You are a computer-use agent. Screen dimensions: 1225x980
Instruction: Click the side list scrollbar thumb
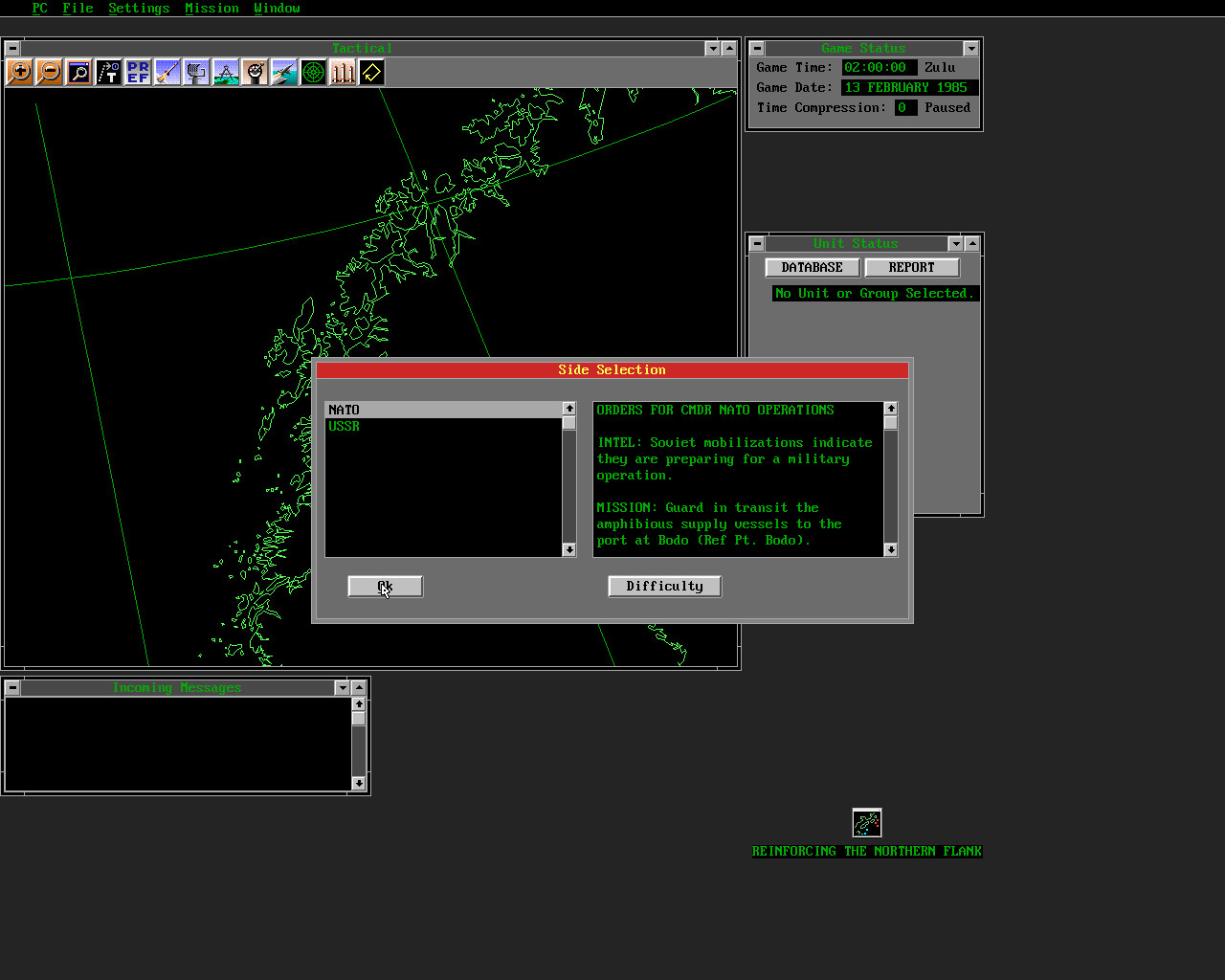click(x=569, y=423)
